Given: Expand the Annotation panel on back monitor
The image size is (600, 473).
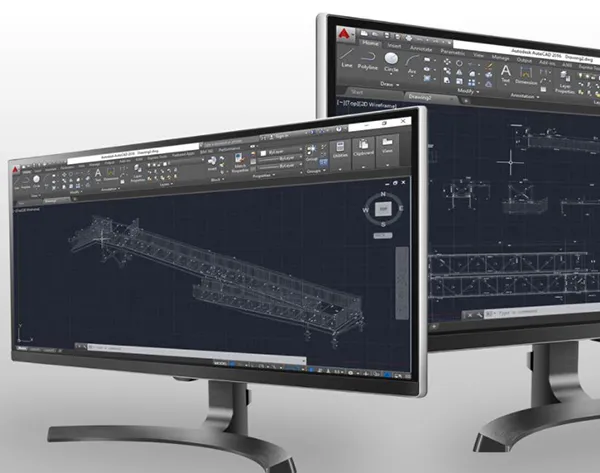Looking at the screenshot, I should (x=524, y=96).
